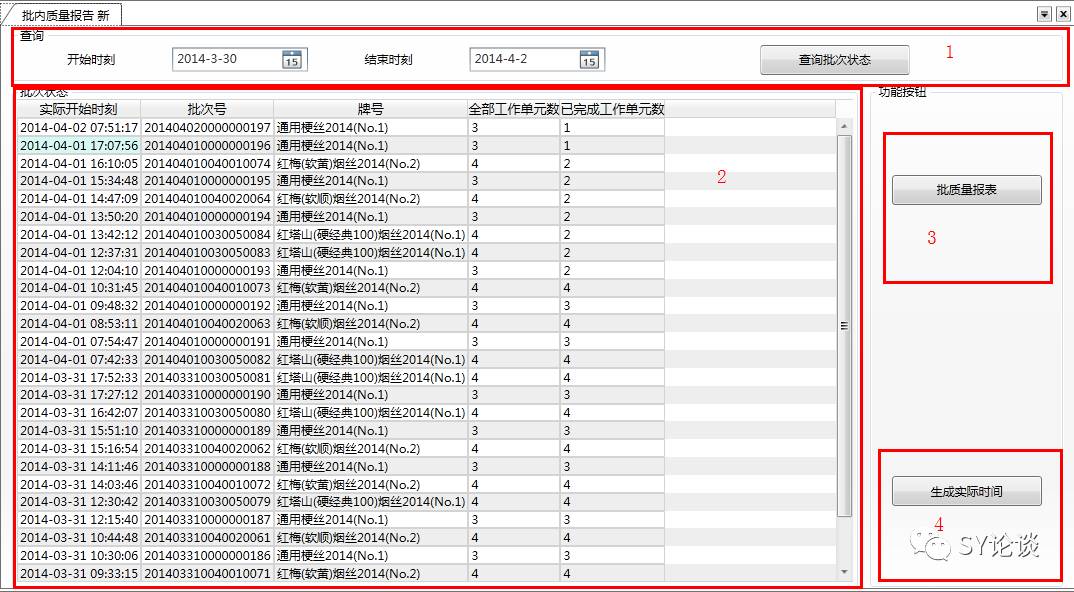
Task: Sort by 牌号 column header
Action: pos(370,109)
